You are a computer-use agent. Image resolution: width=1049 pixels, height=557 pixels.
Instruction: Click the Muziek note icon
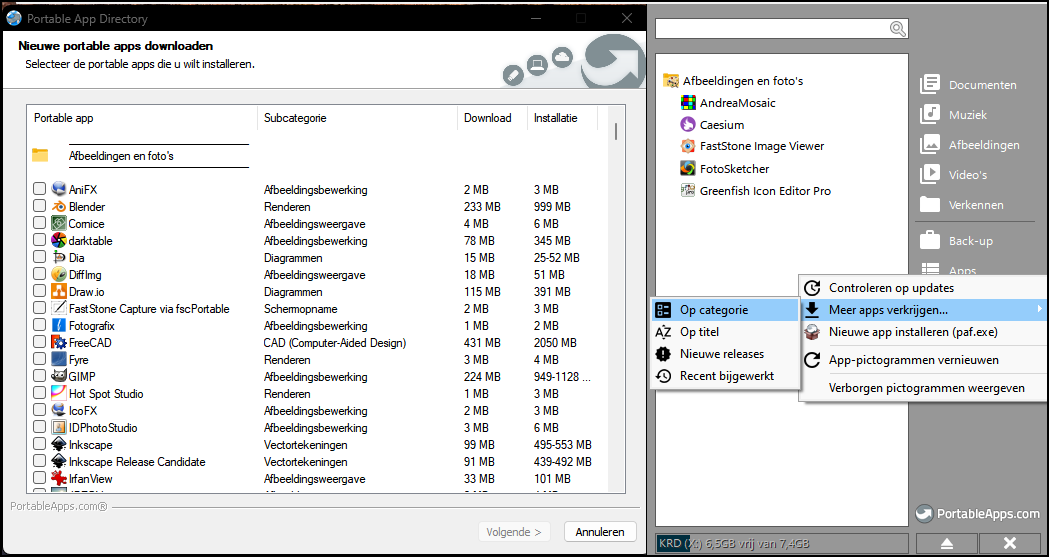tap(930, 114)
